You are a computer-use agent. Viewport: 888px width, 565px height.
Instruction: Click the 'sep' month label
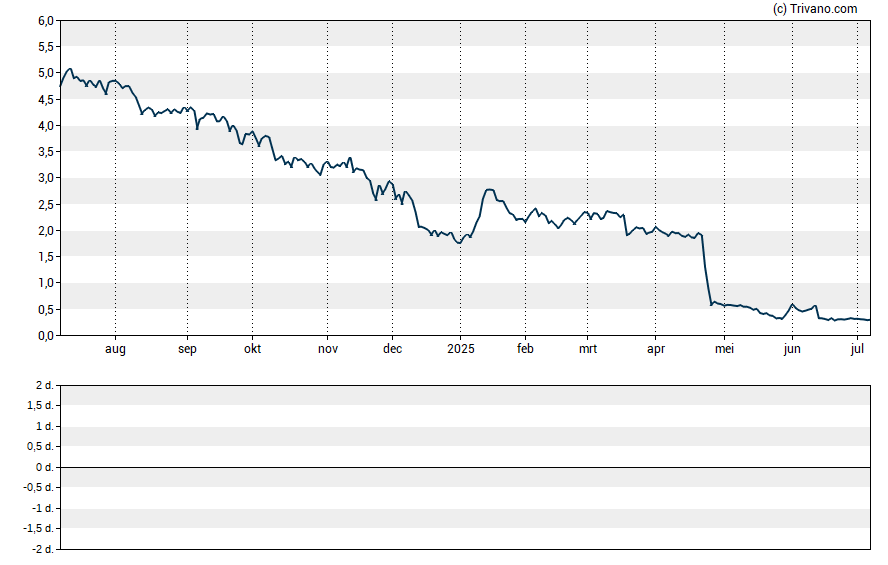[187, 349]
